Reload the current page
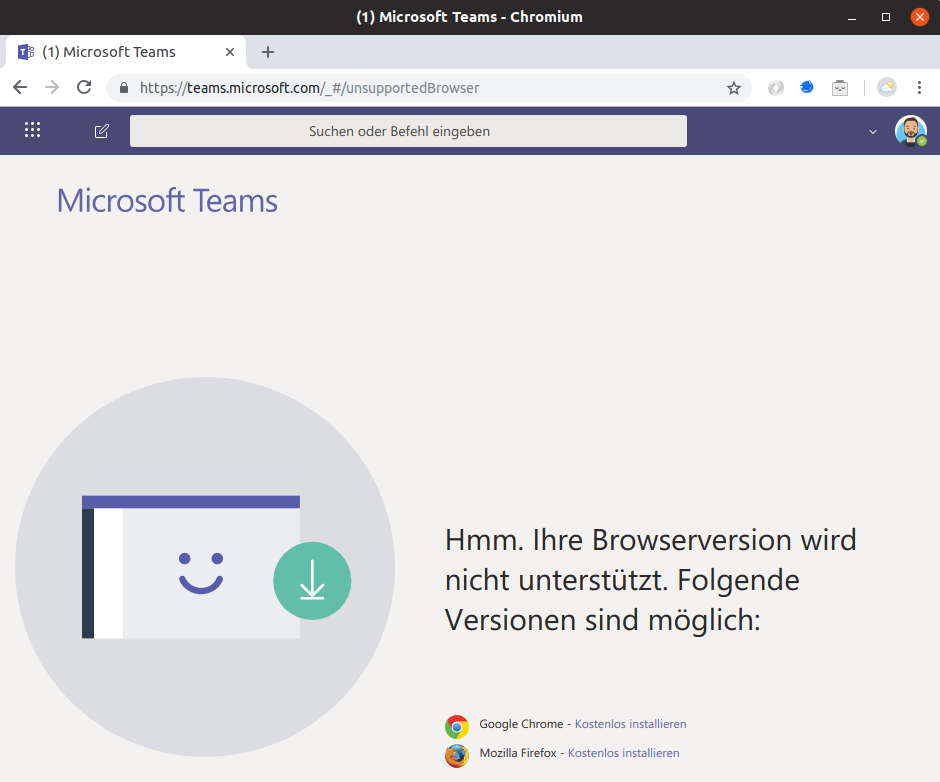The image size is (940, 782). click(x=84, y=88)
